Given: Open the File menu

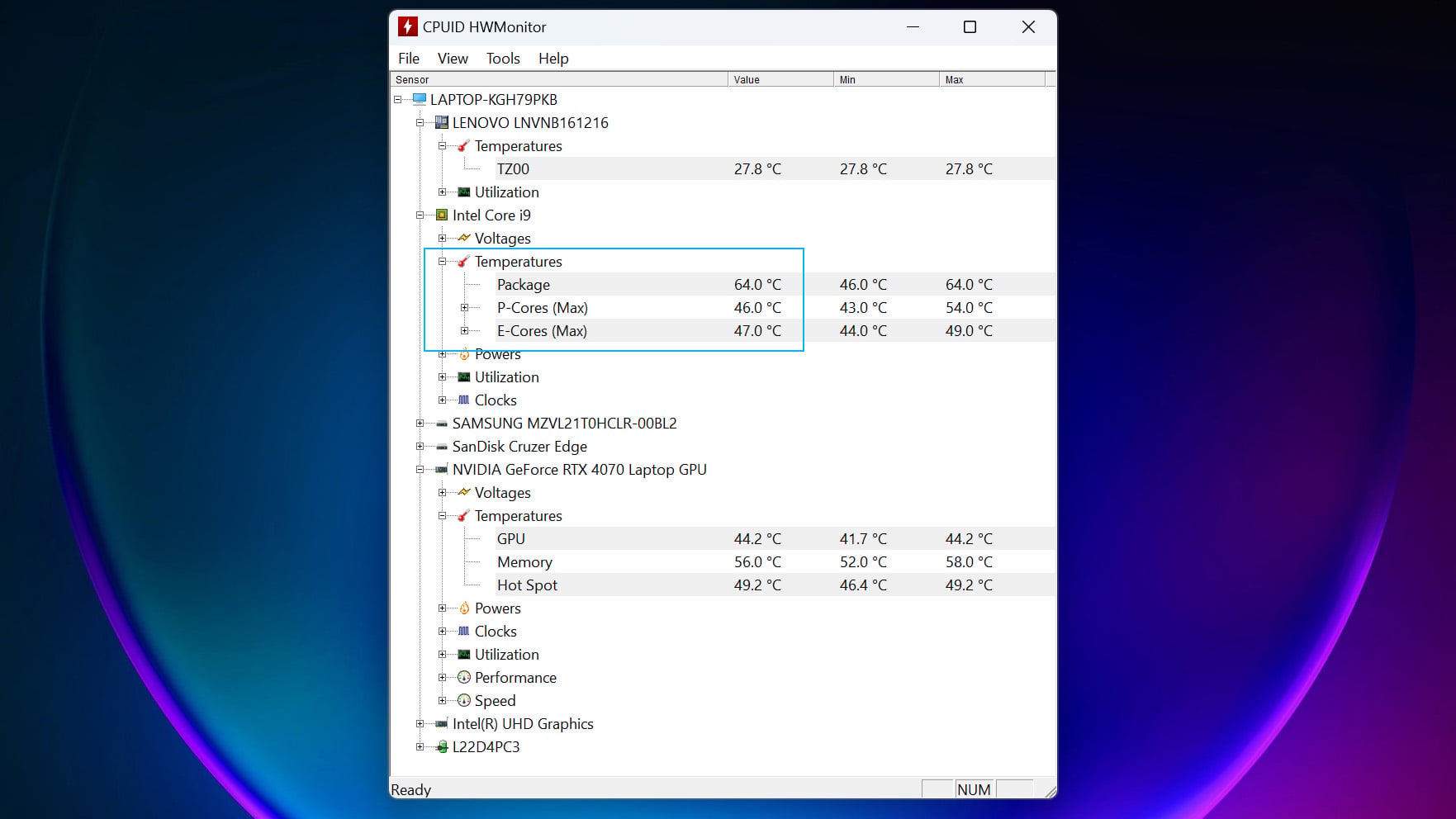Looking at the screenshot, I should (x=409, y=58).
